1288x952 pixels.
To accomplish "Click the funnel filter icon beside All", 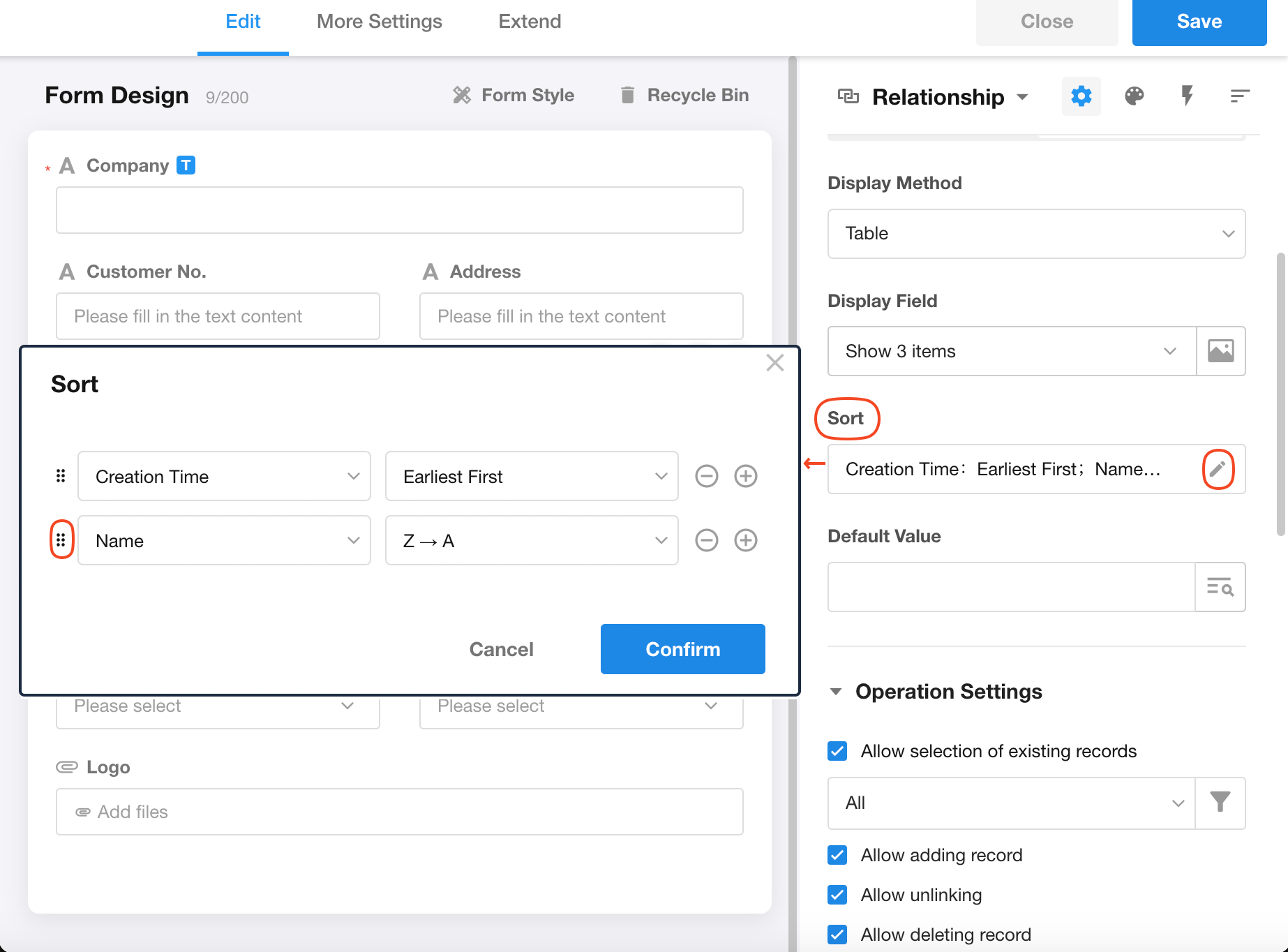I will point(1220,803).
